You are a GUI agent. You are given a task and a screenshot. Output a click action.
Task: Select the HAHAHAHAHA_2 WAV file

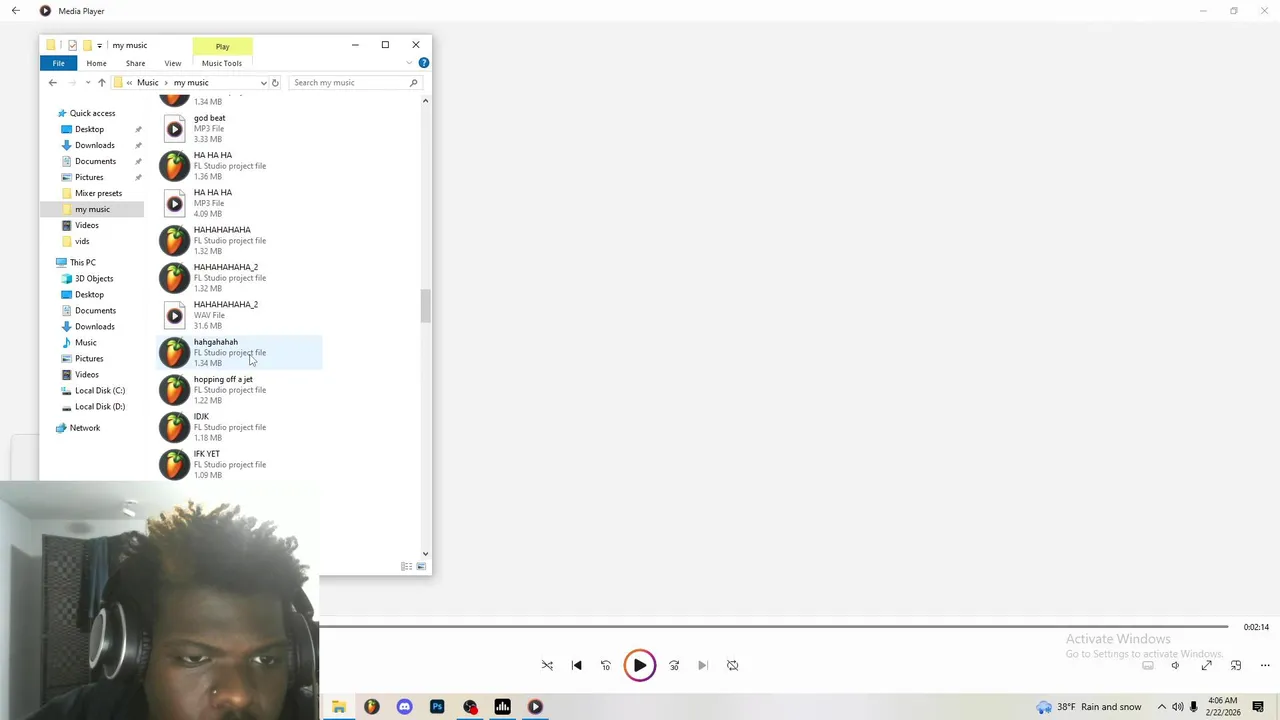(240, 315)
